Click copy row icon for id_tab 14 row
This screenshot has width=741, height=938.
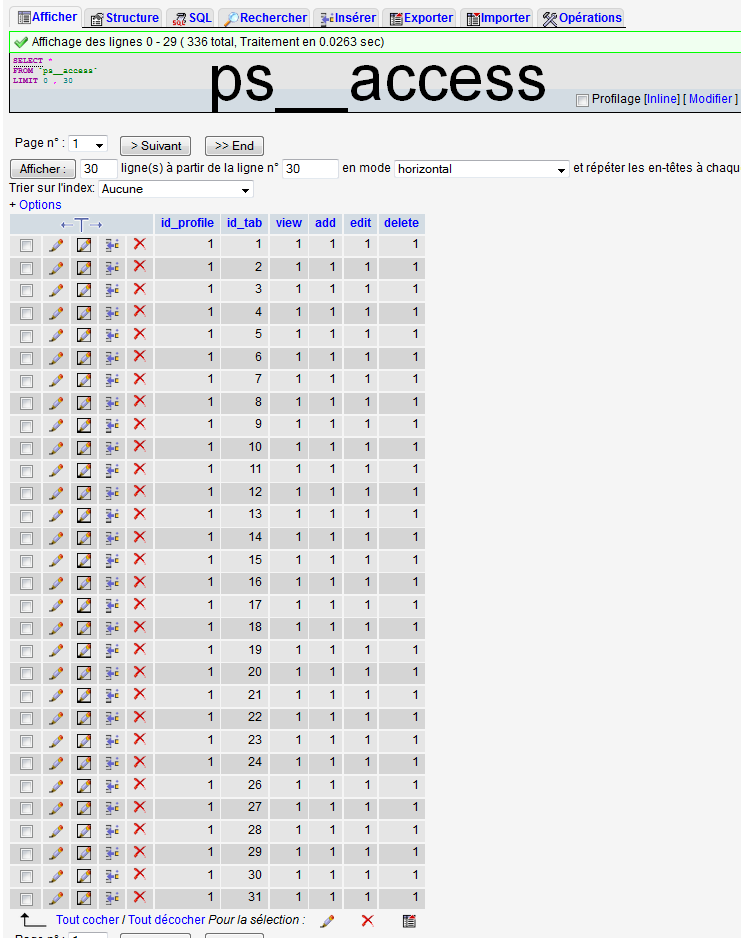tap(112, 538)
